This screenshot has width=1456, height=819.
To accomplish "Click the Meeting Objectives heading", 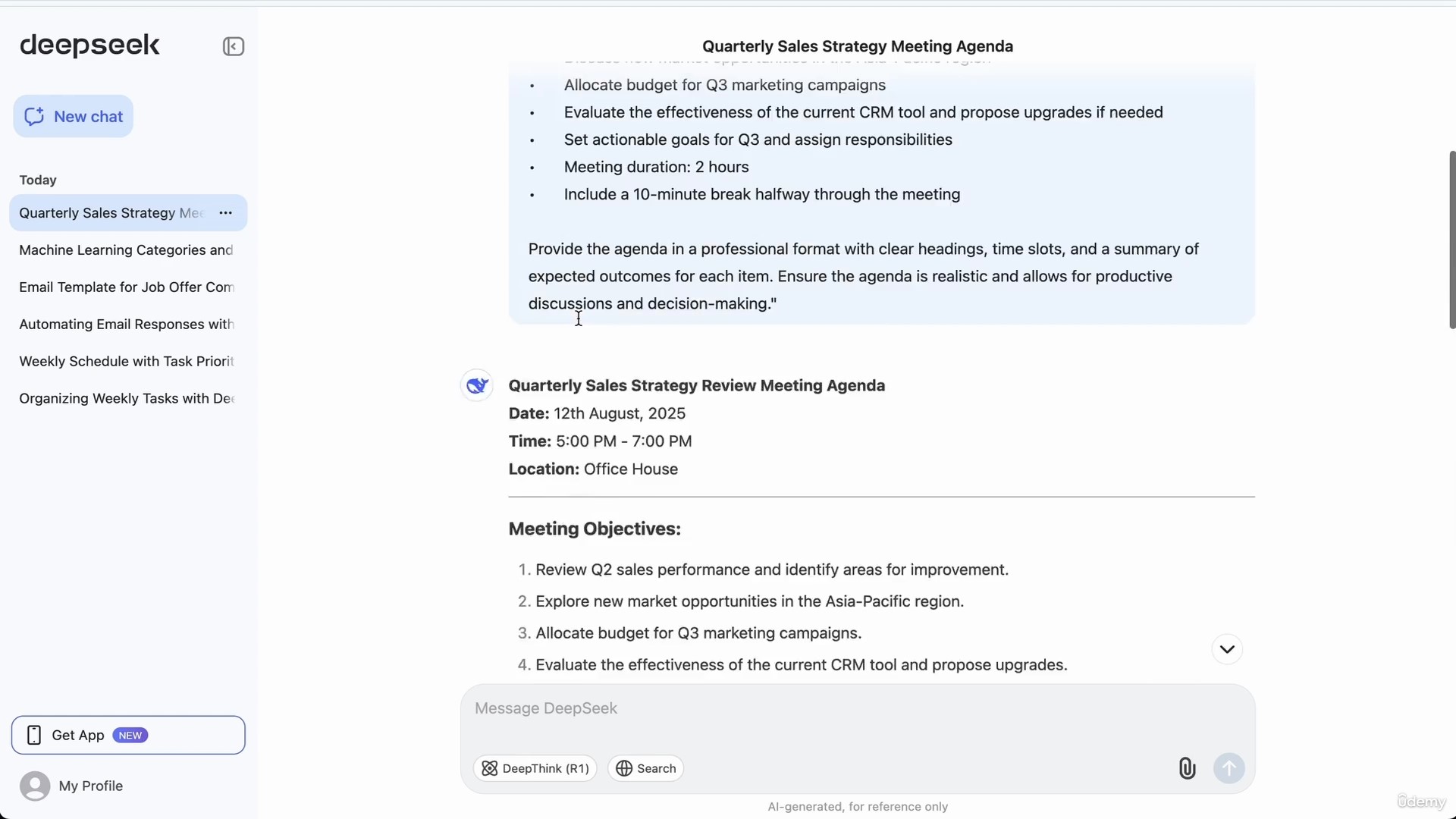I will click(x=595, y=529).
